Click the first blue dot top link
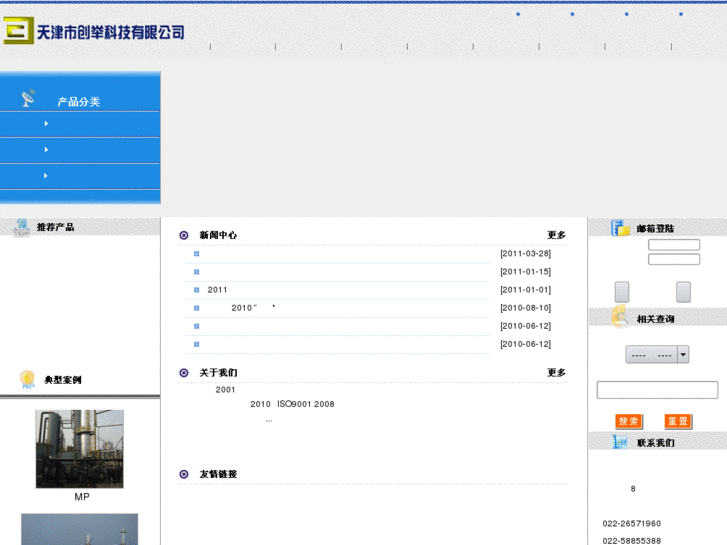 tap(518, 14)
